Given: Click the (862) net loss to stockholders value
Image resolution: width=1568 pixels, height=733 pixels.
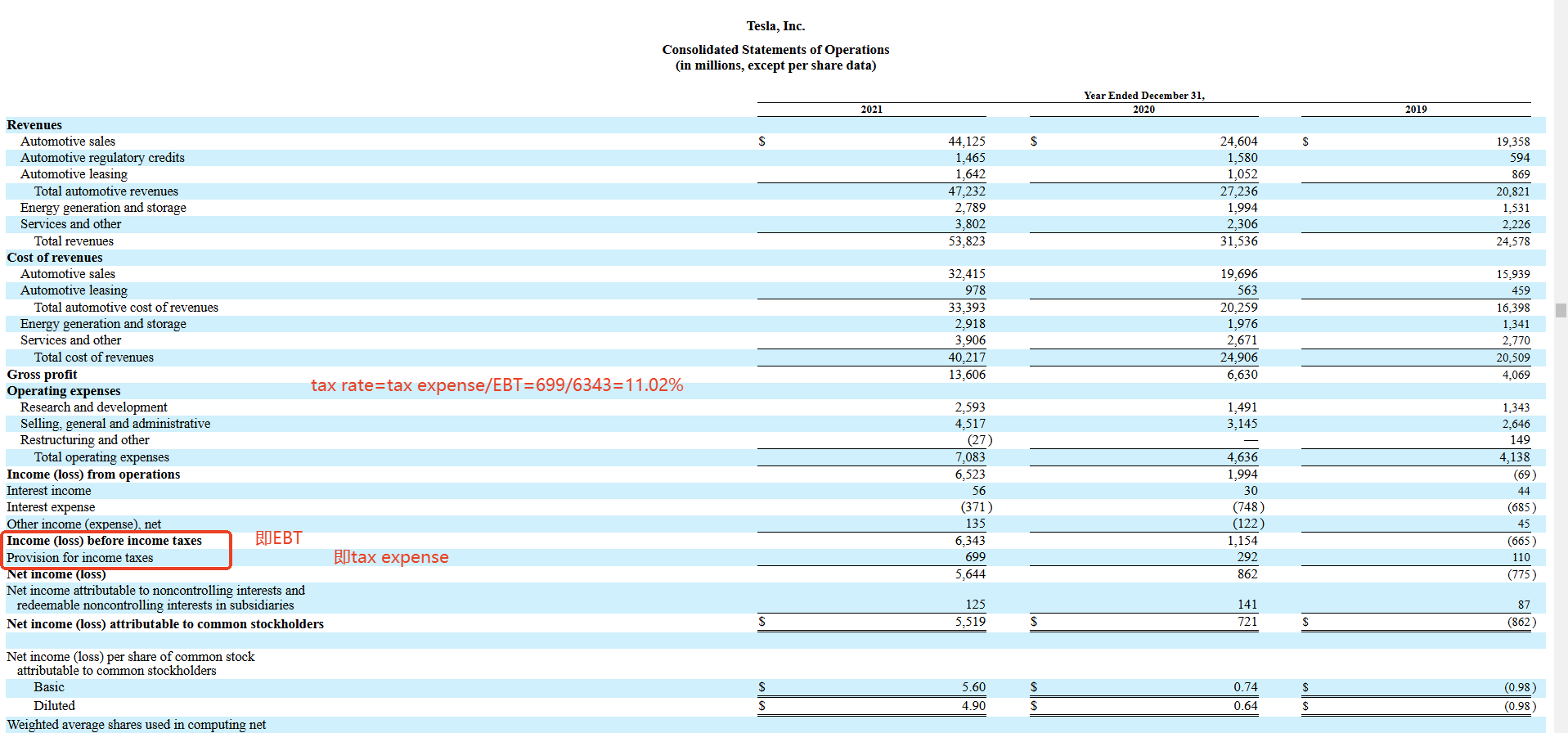Looking at the screenshot, I should pos(1522,622).
